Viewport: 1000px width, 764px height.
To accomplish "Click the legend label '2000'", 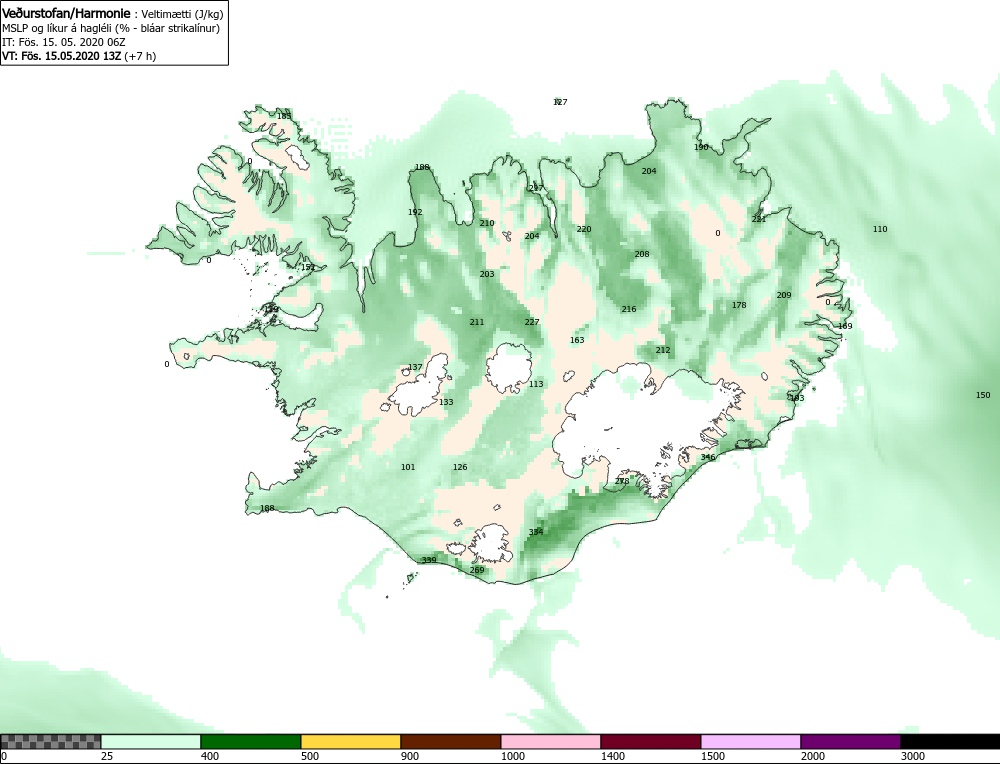I will [x=813, y=756].
